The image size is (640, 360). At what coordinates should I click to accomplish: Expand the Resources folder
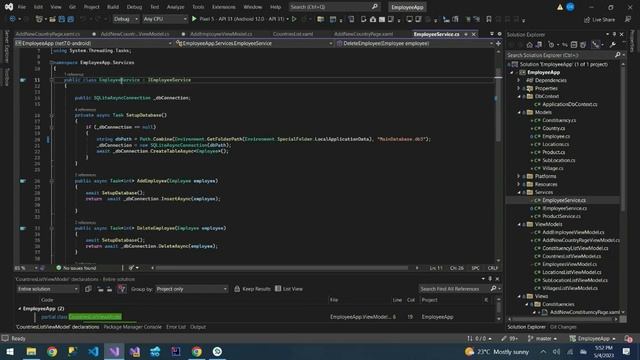click(519, 184)
